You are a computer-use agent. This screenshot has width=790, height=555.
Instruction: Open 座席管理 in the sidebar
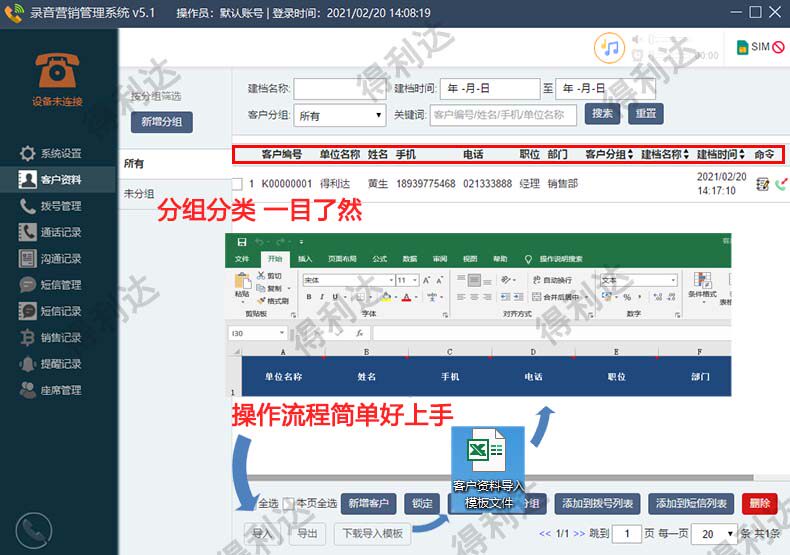coord(50,389)
